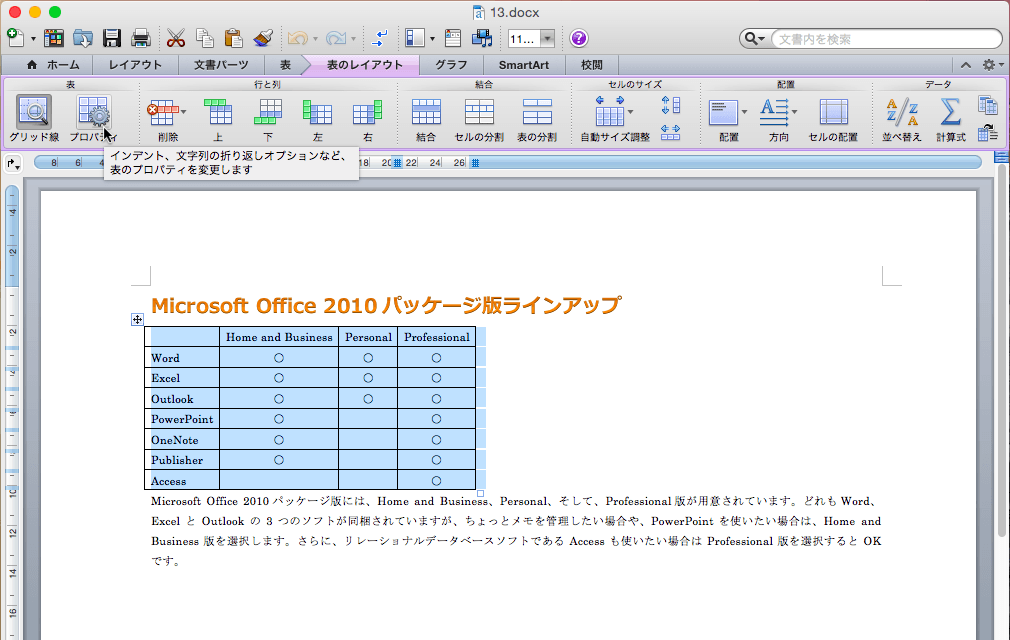
Task: Toggle the sidebar view button
Action: coord(415,39)
